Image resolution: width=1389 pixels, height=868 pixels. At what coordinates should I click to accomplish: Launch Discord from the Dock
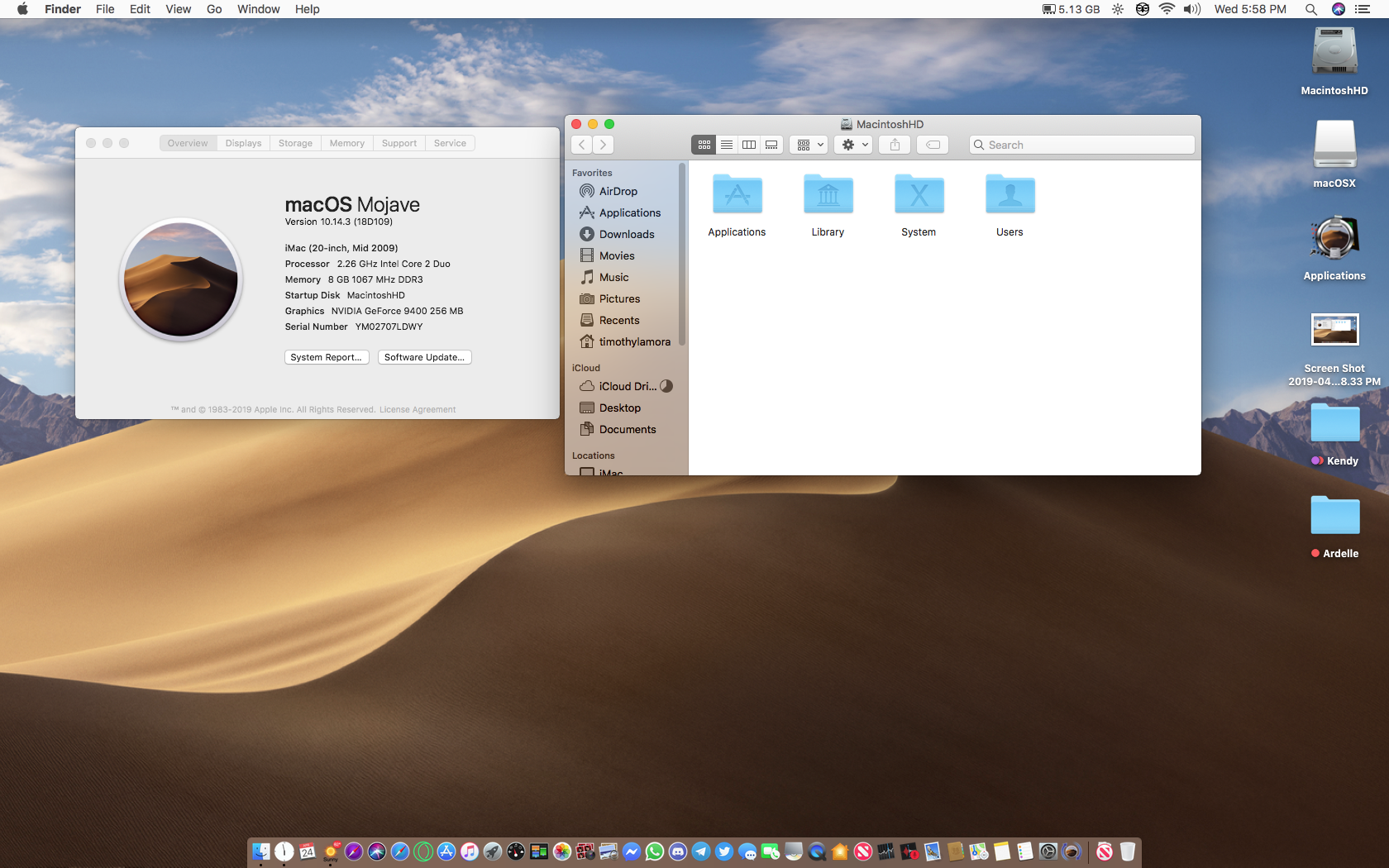point(678,851)
